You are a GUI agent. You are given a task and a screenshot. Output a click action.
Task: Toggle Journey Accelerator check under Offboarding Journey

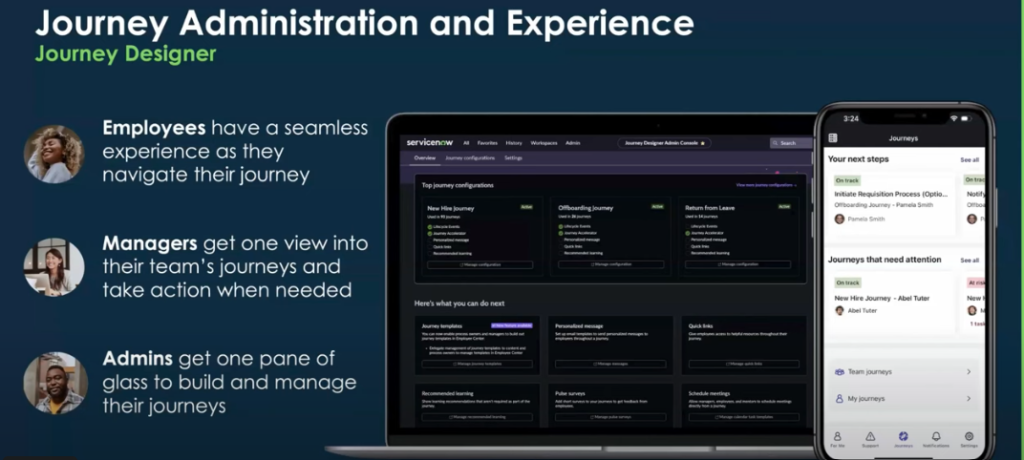[x=561, y=234]
